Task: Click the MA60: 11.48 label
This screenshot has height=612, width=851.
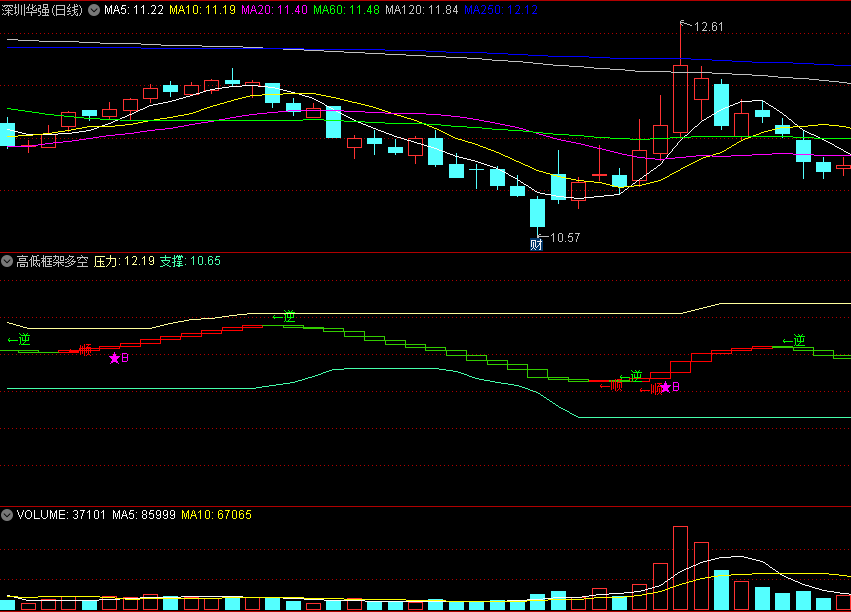Action: click(x=346, y=10)
